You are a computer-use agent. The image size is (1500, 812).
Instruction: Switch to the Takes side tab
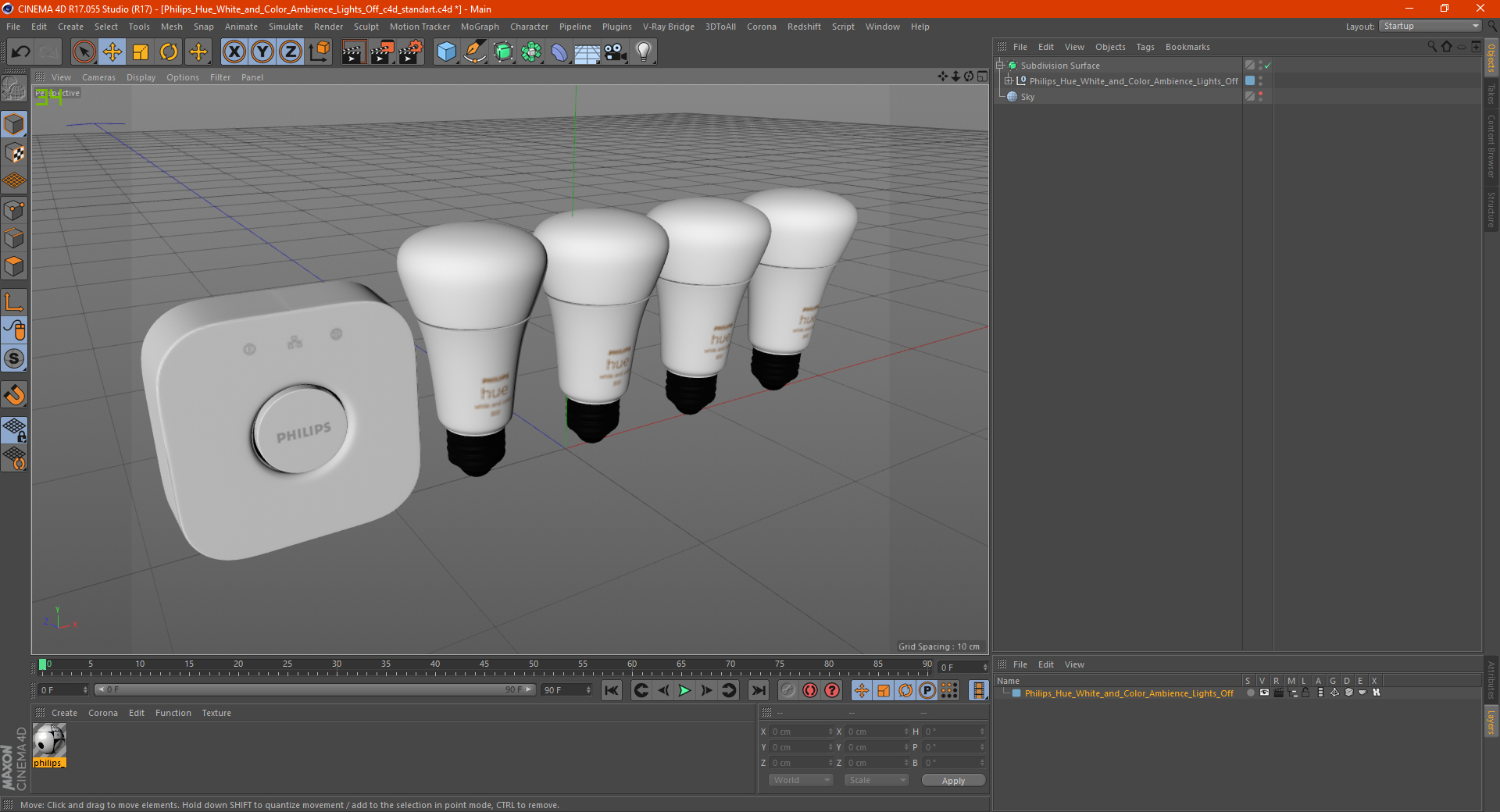pos(1491,94)
